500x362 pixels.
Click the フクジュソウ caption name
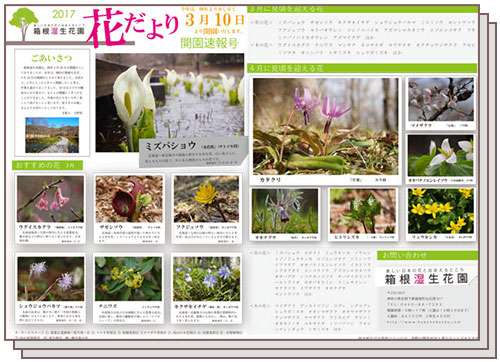[190, 227]
